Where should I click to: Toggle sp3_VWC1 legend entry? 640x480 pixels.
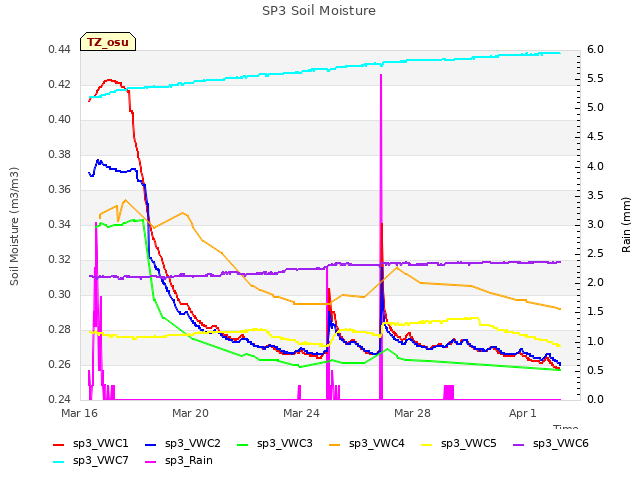91,444
